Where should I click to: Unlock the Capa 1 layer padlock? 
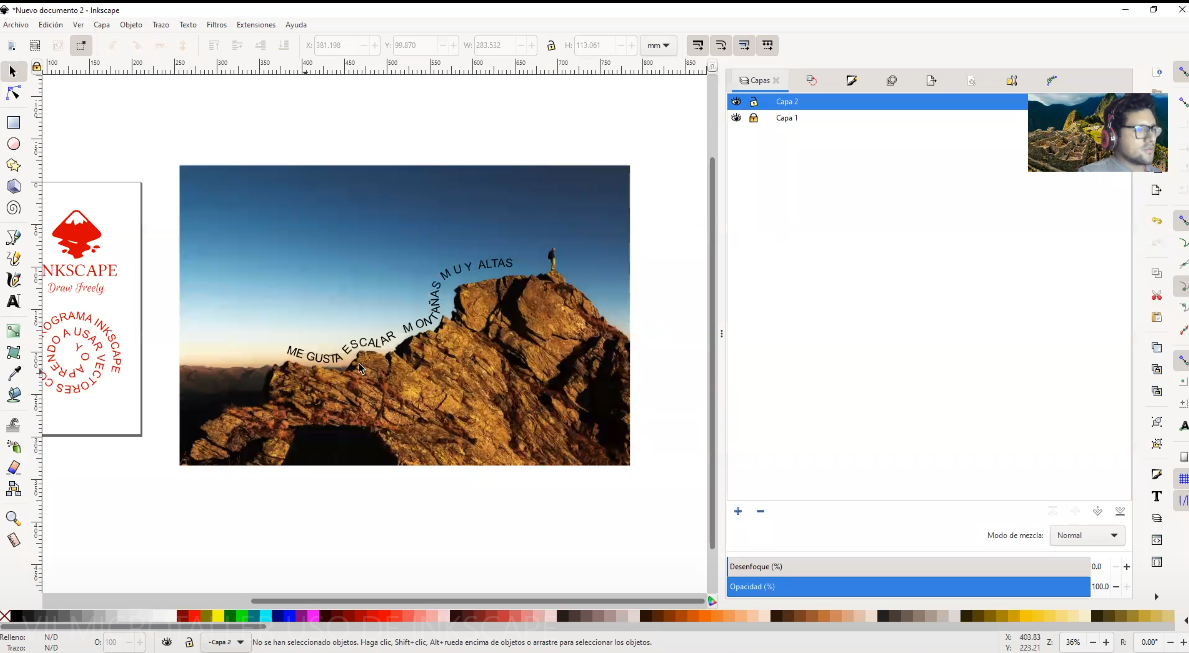(754, 118)
